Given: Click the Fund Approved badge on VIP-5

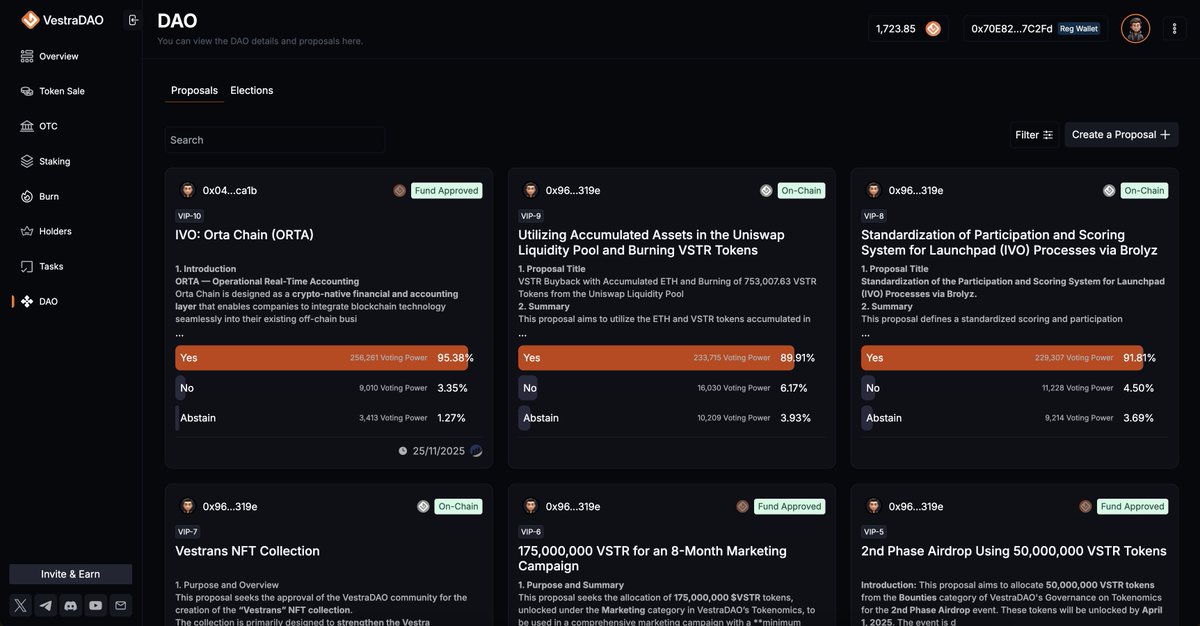Looking at the screenshot, I should tap(1133, 506).
